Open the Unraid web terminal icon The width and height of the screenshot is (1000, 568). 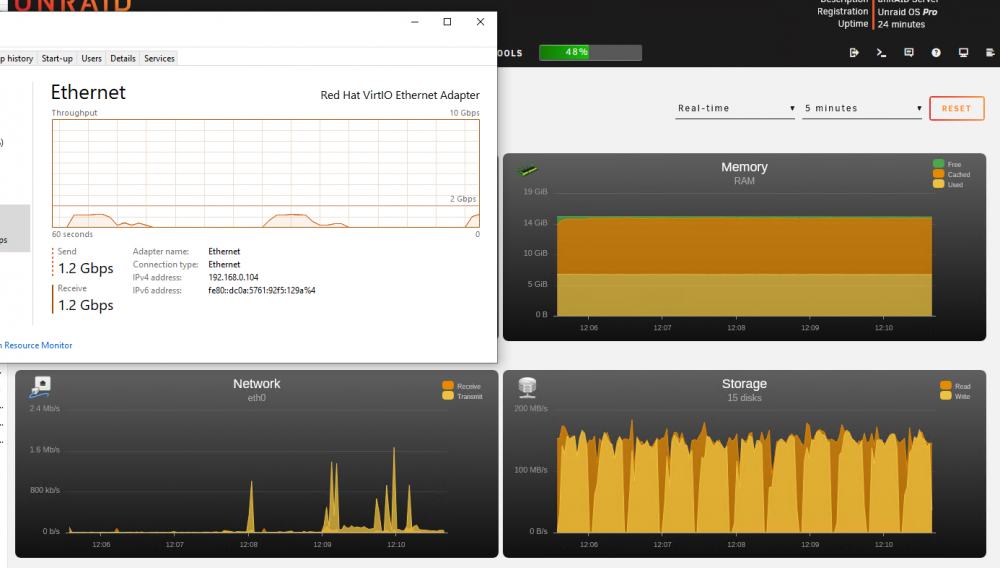click(x=881, y=52)
